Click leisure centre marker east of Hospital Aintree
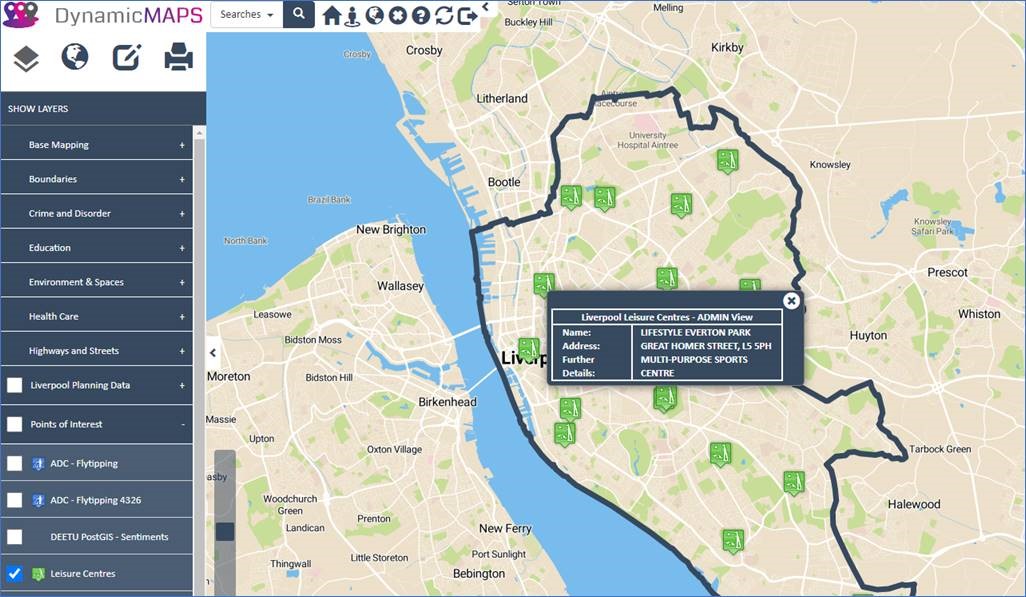1026x597 pixels. point(727,160)
